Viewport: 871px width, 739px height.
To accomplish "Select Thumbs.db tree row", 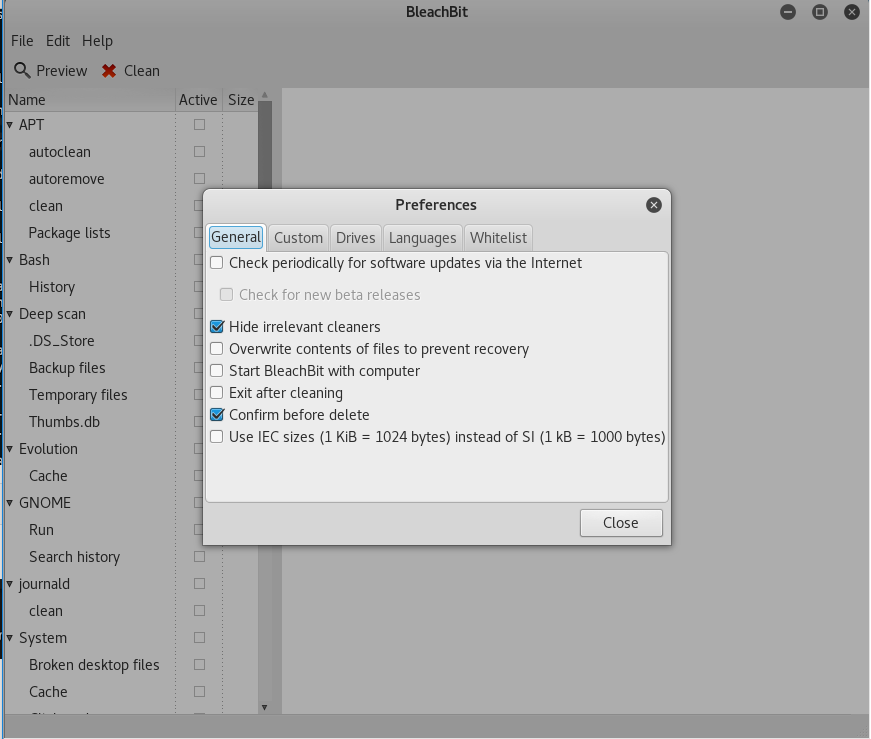I will (64, 422).
